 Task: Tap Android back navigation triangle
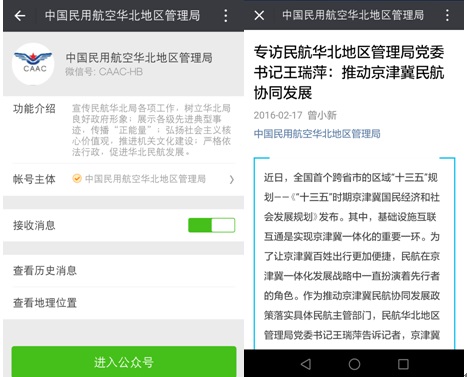coord(306,364)
